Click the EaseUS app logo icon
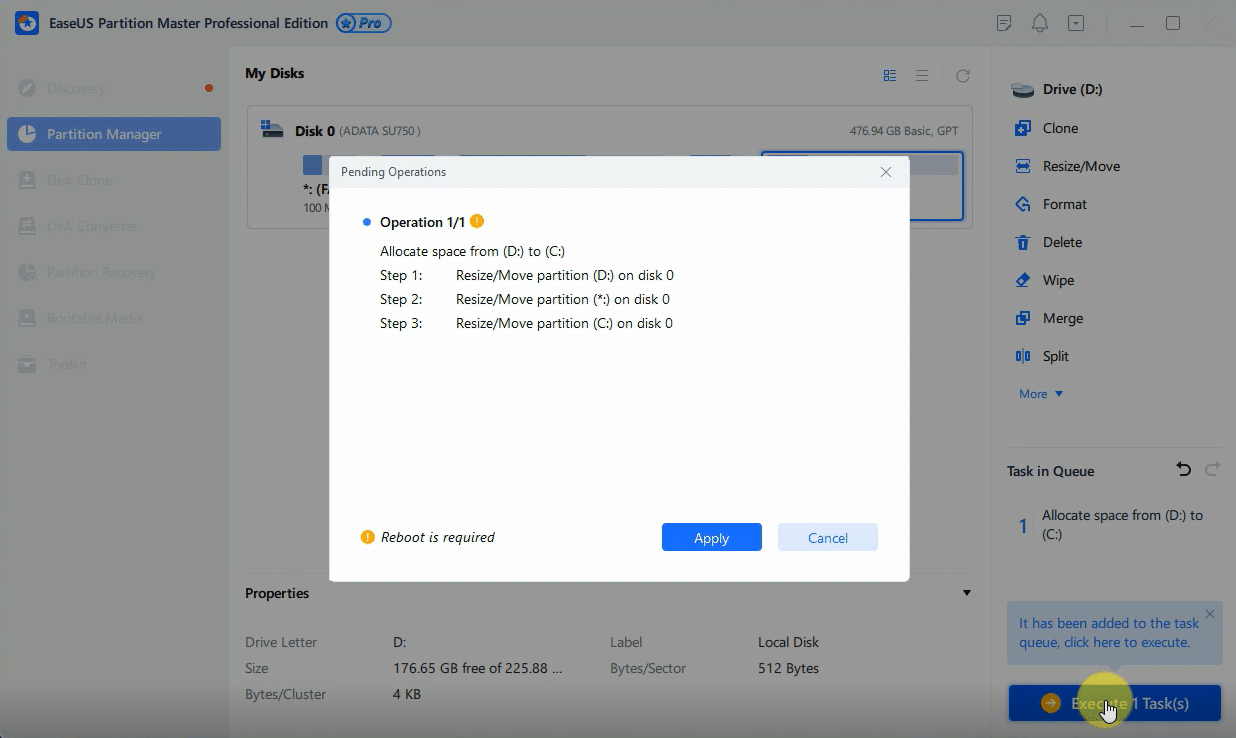Image resolution: width=1236 pixels, height=738 pixels. tap(27, 23)
